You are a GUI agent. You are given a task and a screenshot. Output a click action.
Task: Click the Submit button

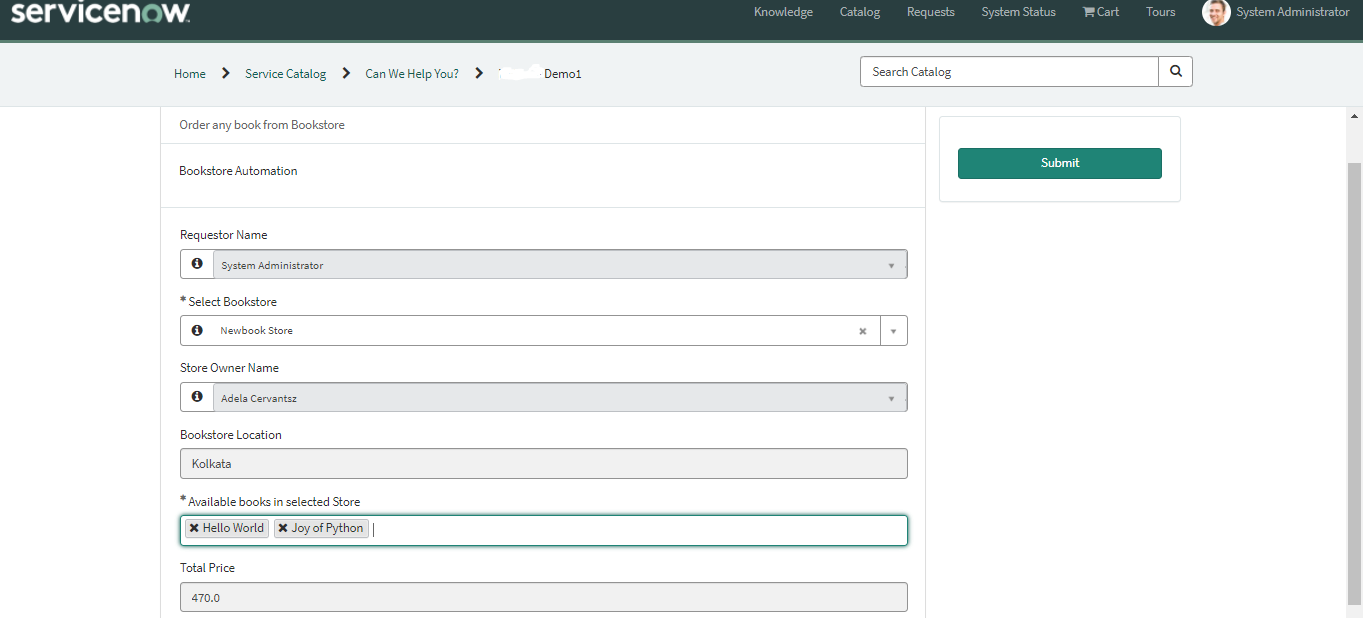coord(1059,162)
